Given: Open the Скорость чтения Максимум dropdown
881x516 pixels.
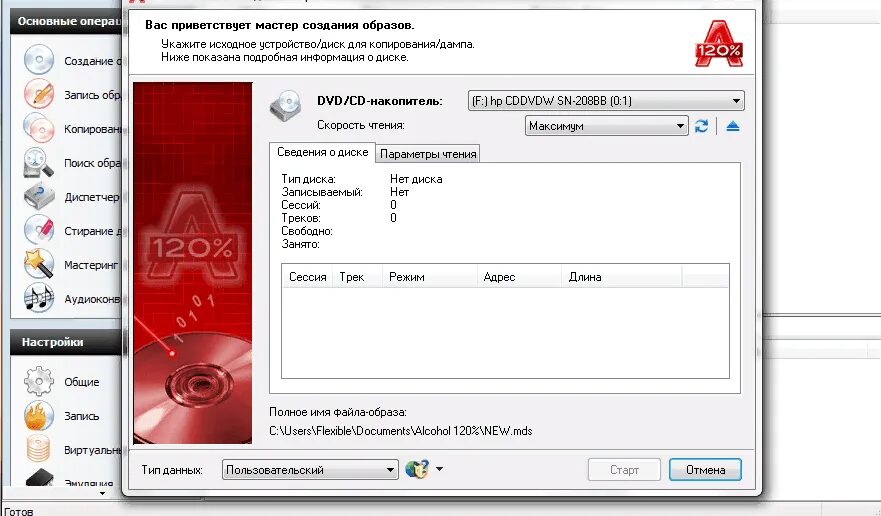Looking at the screenshot, I should click(606, 126).
